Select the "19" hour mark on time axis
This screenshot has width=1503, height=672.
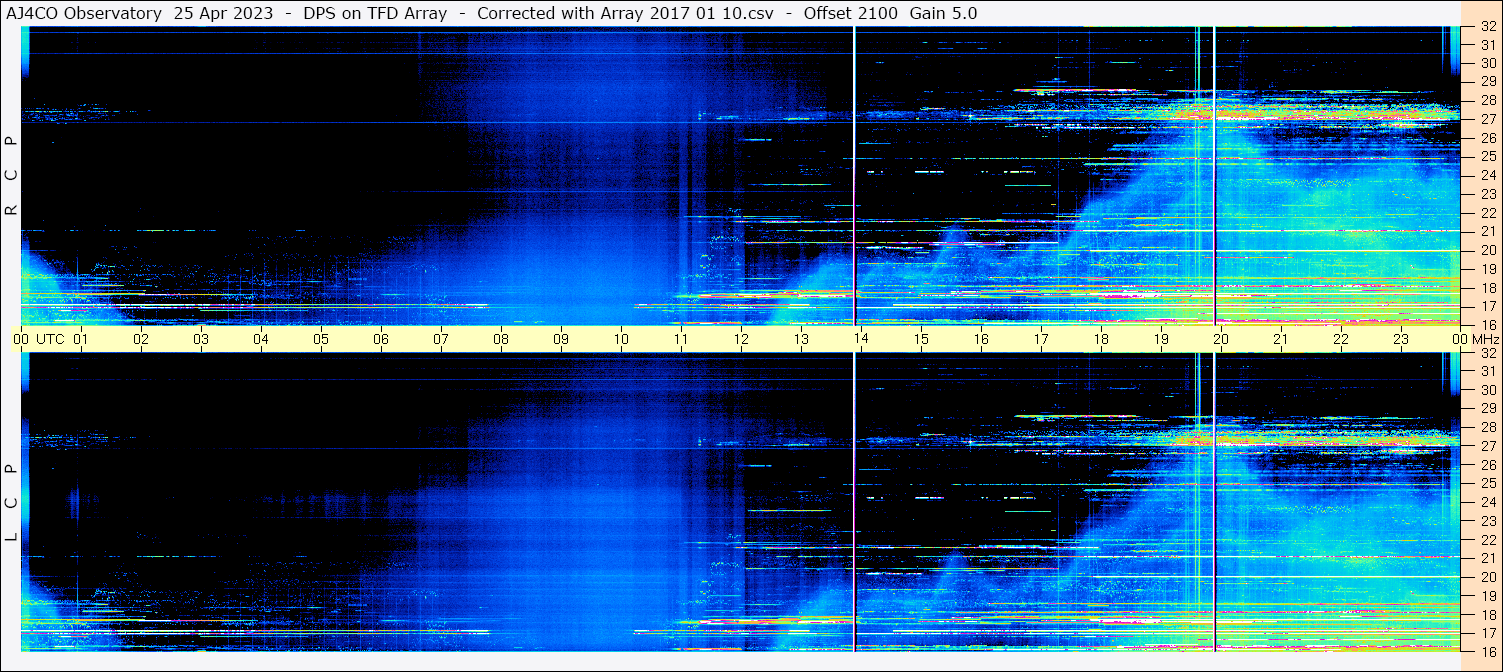[x=1161, y=339]
